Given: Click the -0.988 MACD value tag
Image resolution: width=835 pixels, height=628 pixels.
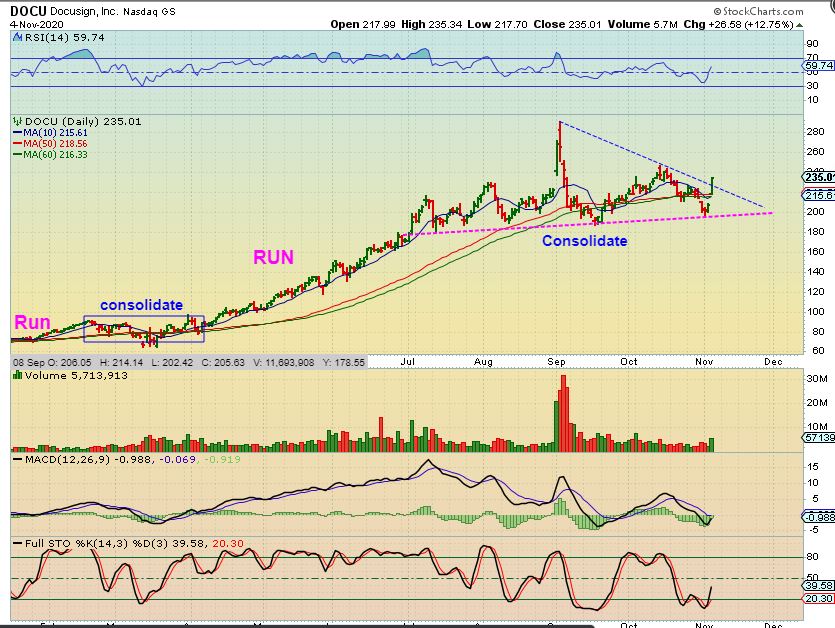Looking at the screenshot, I should (818, 517).
